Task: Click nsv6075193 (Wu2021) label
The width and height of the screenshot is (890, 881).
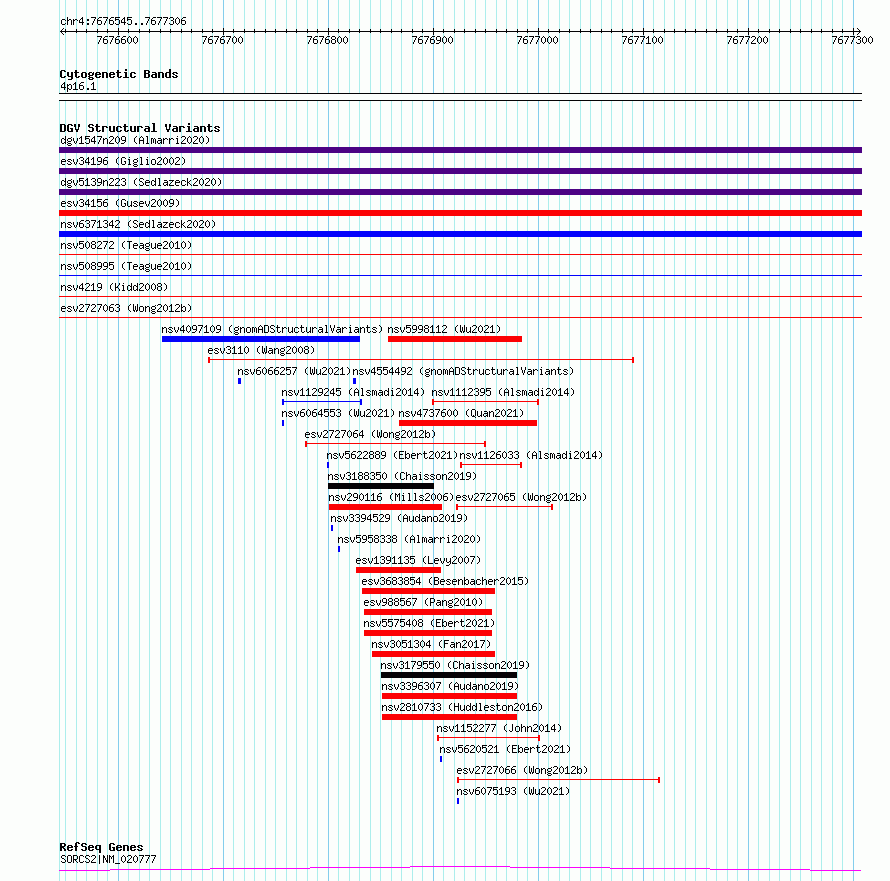Action: tap(513, 791)
